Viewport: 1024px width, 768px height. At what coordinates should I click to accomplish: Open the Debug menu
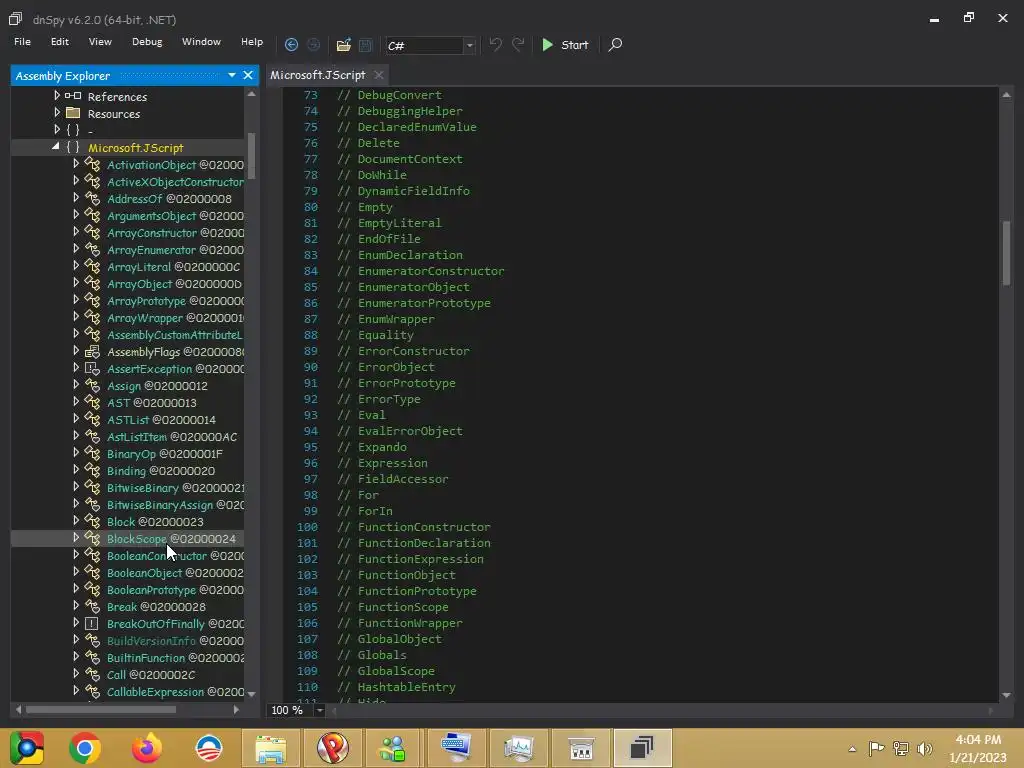point(147,42)
